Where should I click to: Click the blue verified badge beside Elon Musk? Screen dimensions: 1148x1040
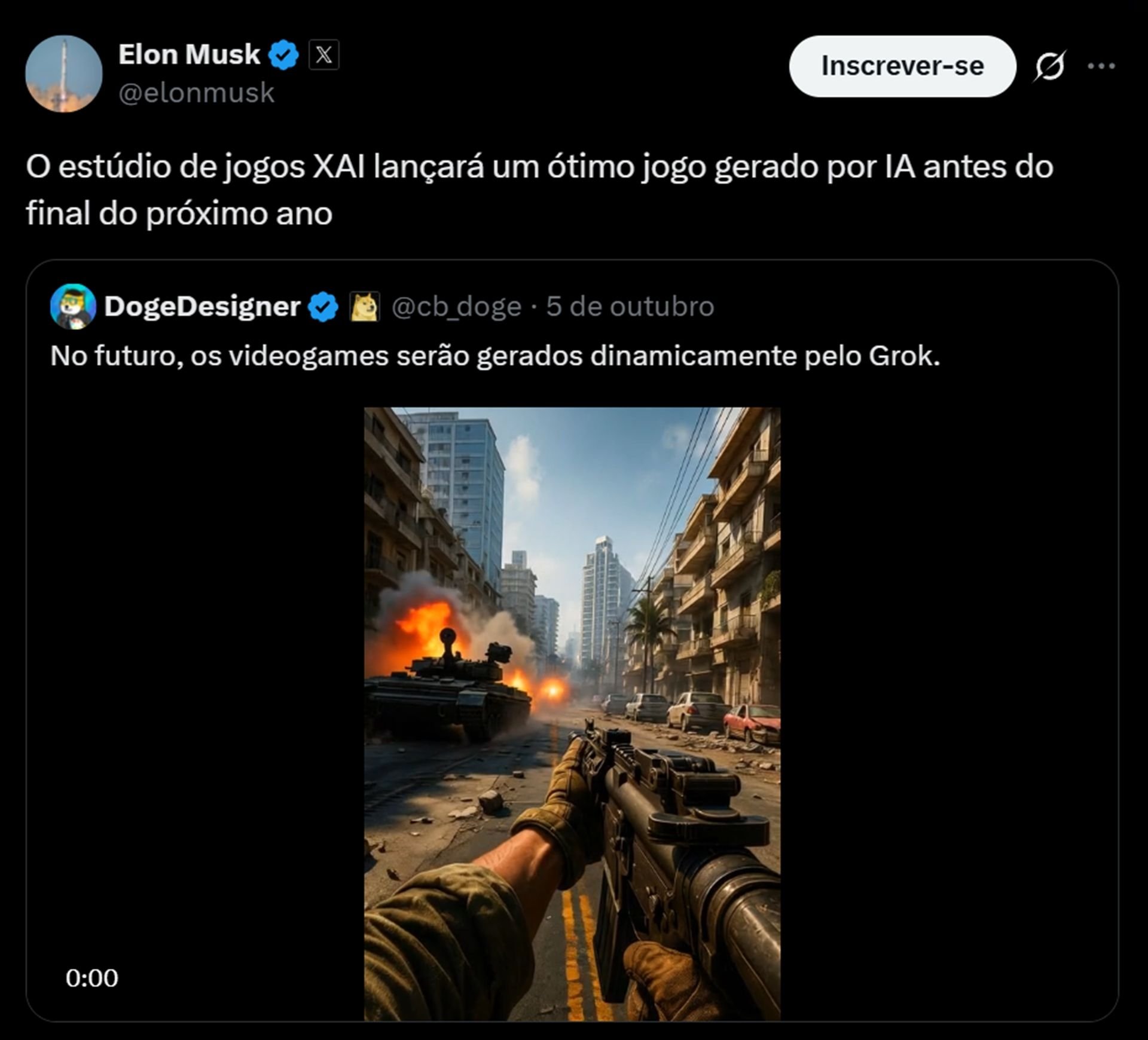(283, 55)
